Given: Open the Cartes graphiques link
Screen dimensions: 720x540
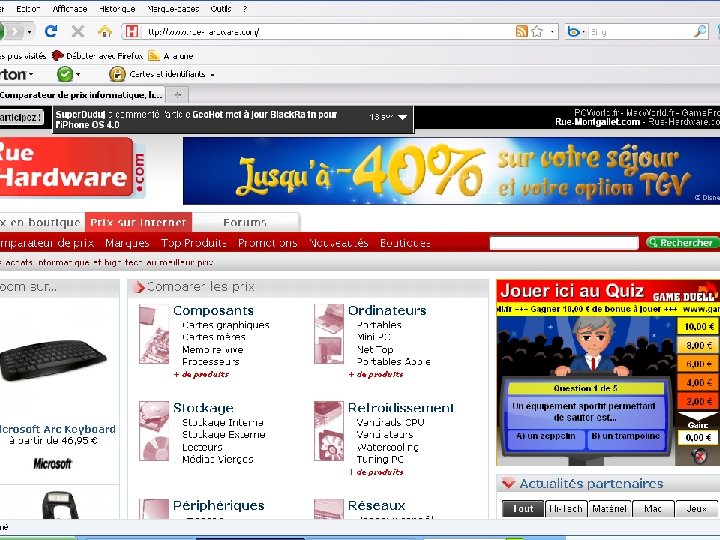Looking at the screenshot, I should 225,325.
